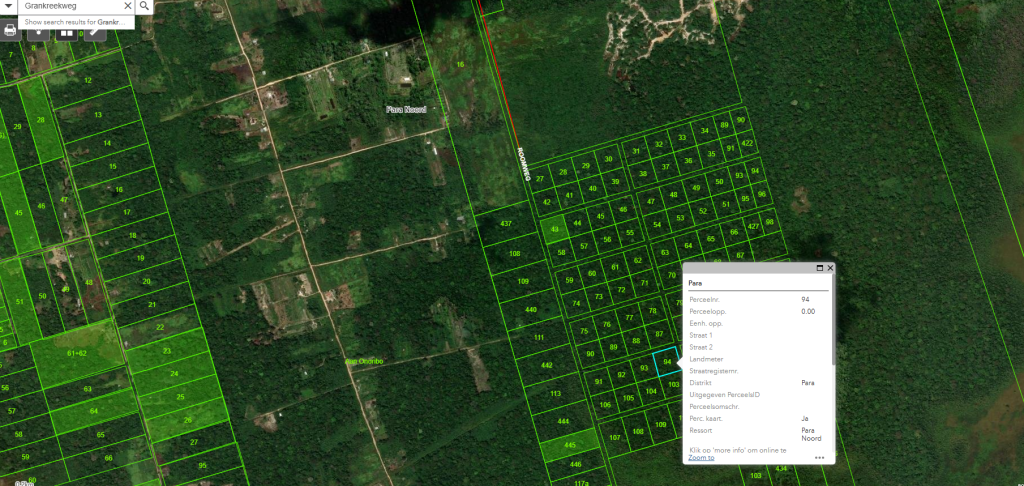Click the Zoom to link
The width and height of the screenshot is (1024, 486).
(701, 457)
